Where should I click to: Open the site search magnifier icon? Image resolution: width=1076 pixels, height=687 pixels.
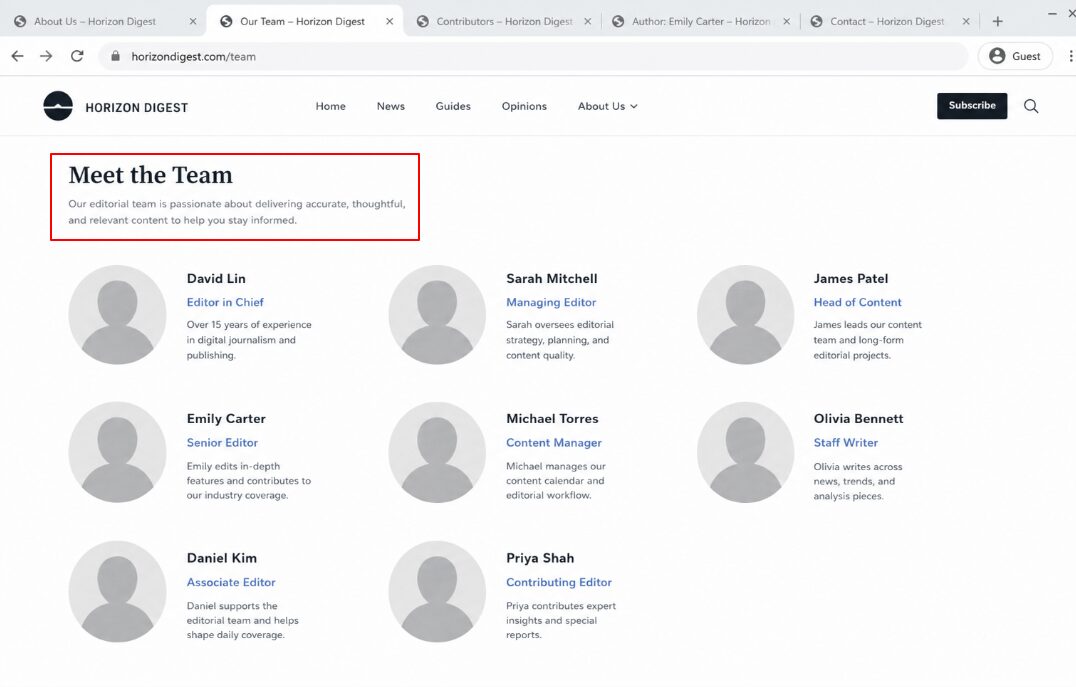click(x=1031, y=106)
